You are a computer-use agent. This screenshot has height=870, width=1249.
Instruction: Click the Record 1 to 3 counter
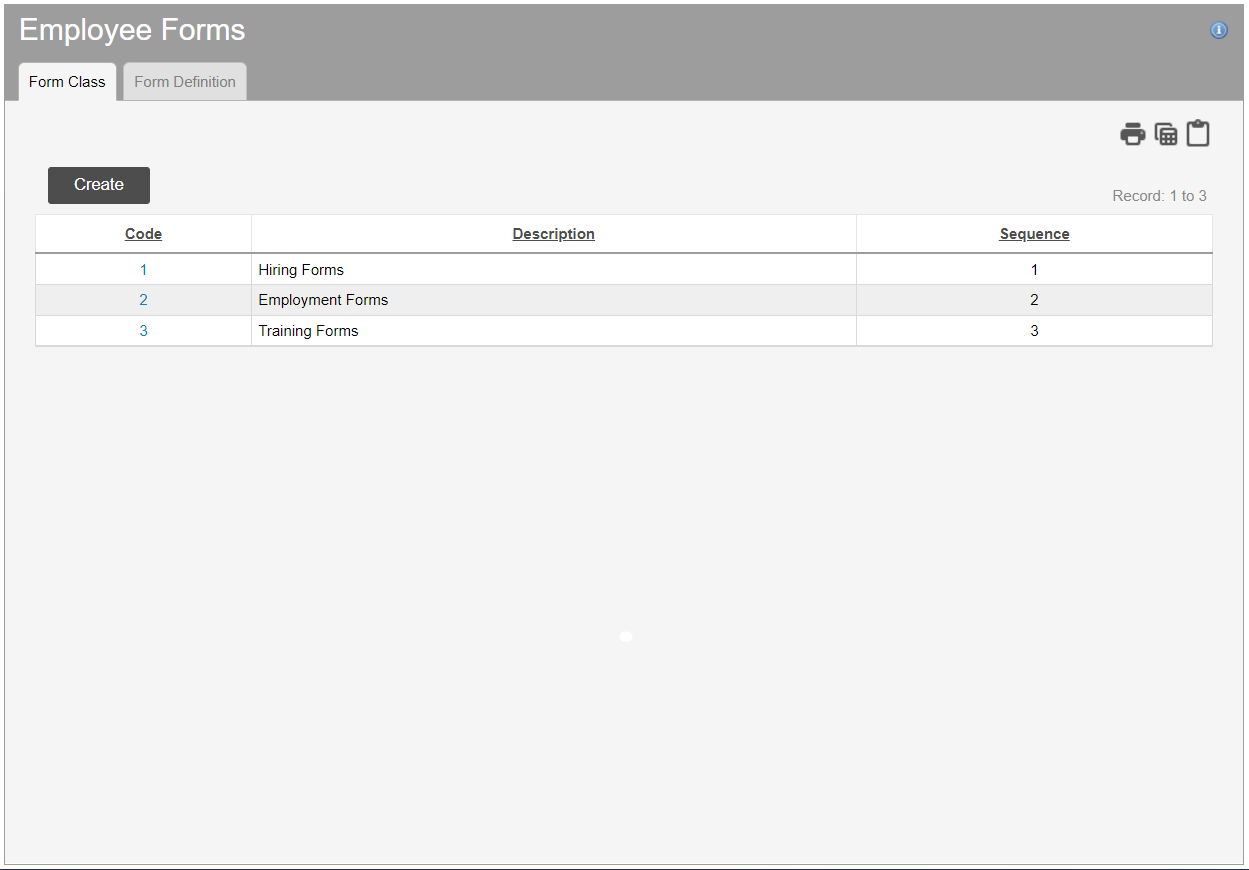point(1159,196)
